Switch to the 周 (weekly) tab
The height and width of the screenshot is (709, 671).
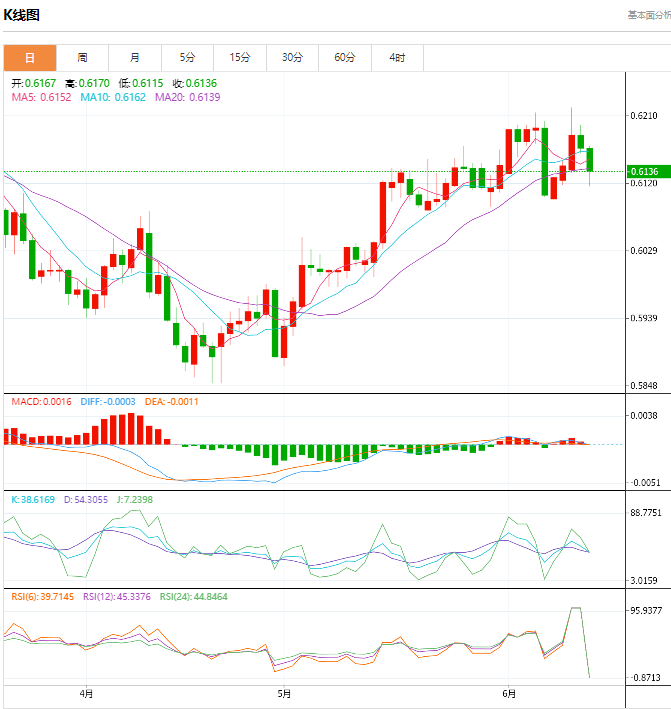tap(82, 58)
